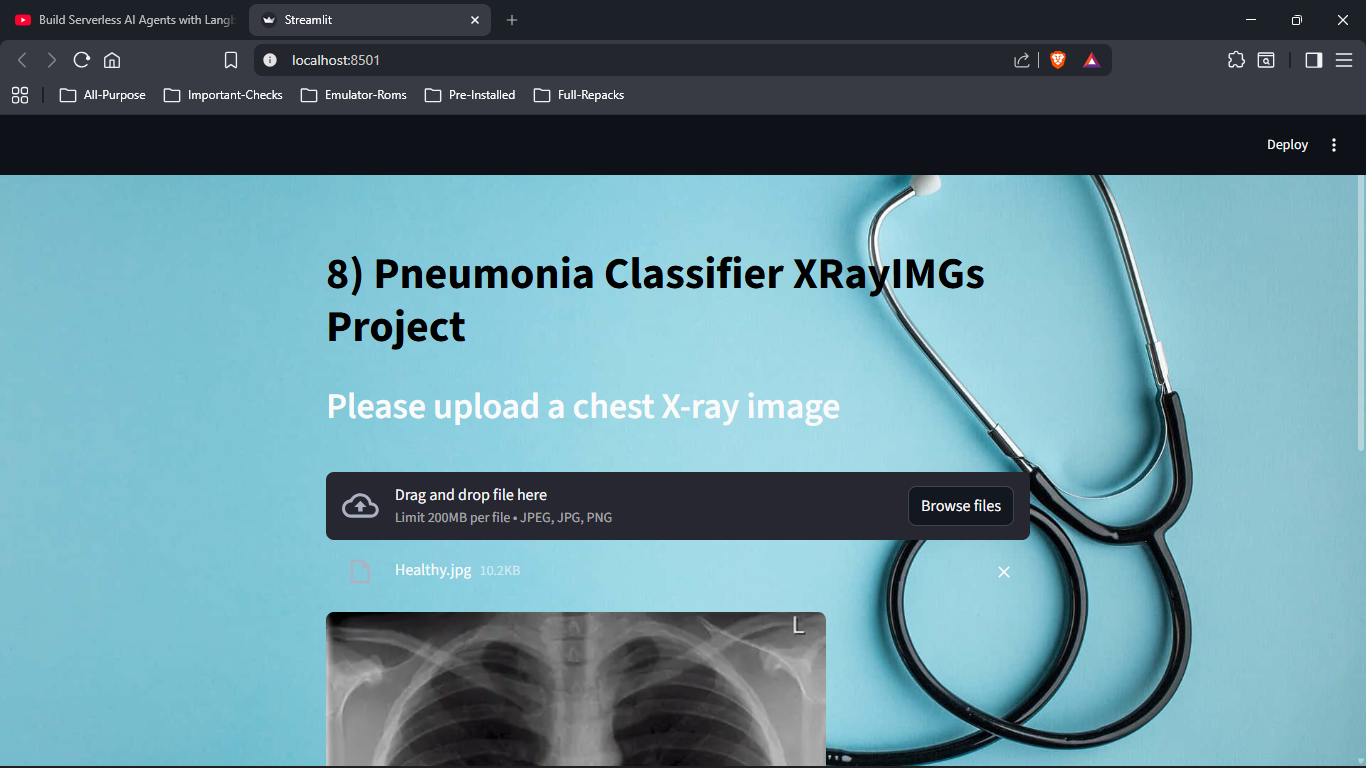Open Brave Rewards triangle icon
1366x768 pixels.
pos(1091,60)
